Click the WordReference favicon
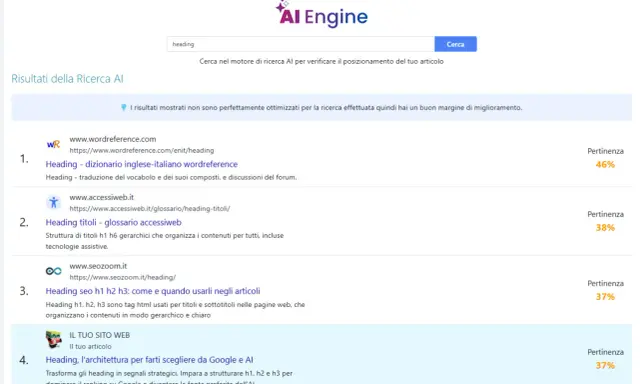This screenshot has height=384, width=640. (x=53, y=144)
